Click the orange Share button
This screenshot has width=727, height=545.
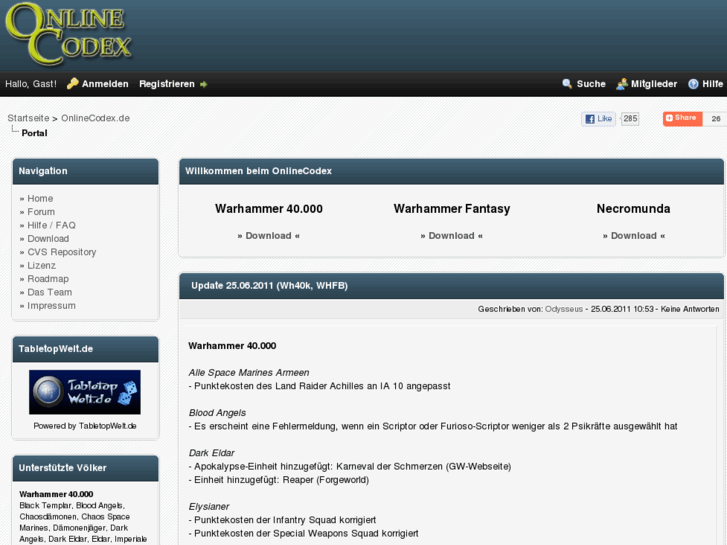tap(682, 118)
